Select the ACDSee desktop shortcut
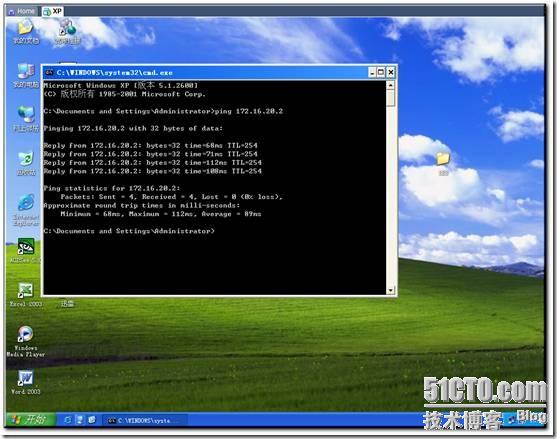The image size is (557, 439). click(x=26, y=250)
